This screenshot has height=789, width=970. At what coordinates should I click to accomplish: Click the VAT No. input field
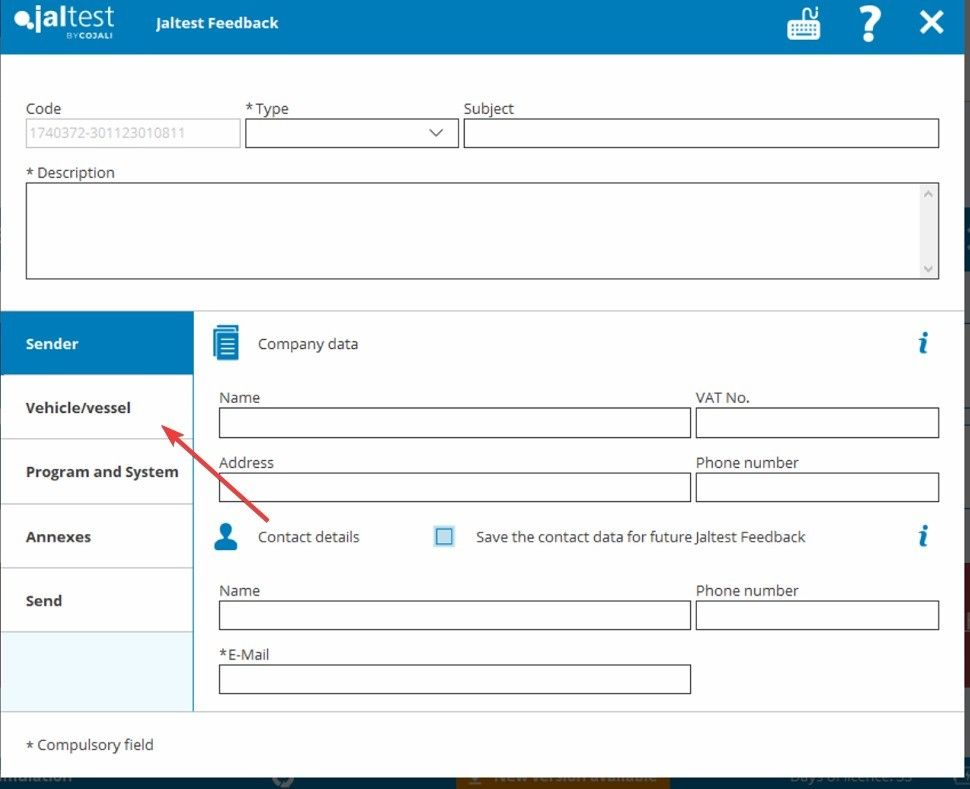817,423
